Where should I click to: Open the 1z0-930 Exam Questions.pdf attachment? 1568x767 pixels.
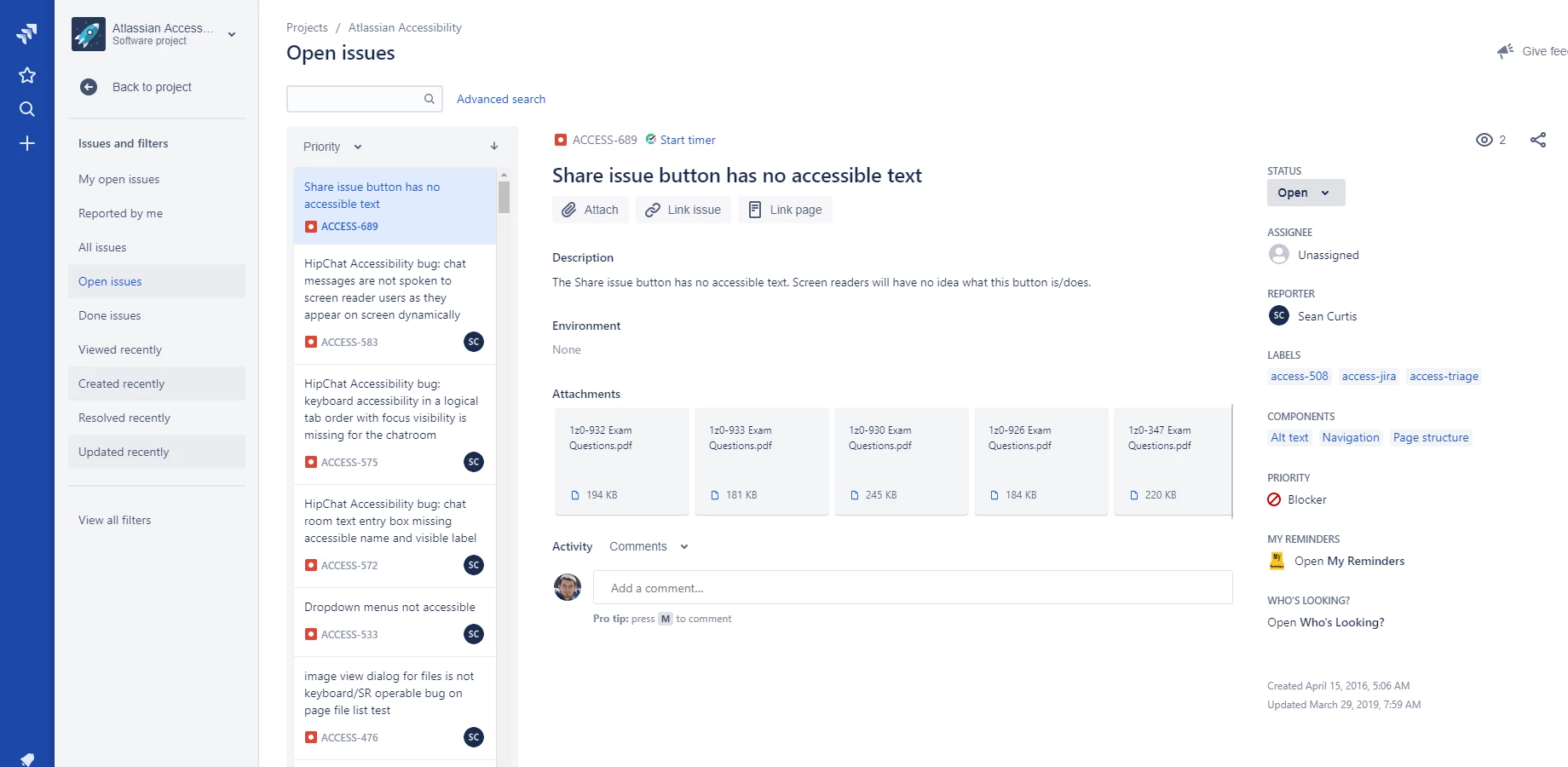tap(902, 461)
